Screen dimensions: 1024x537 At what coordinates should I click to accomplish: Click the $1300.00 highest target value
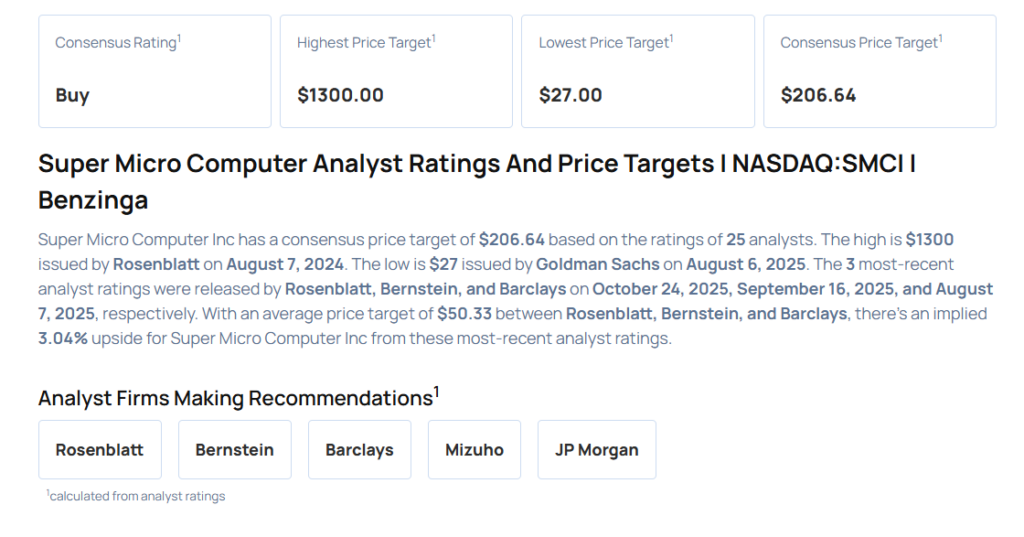340,96
